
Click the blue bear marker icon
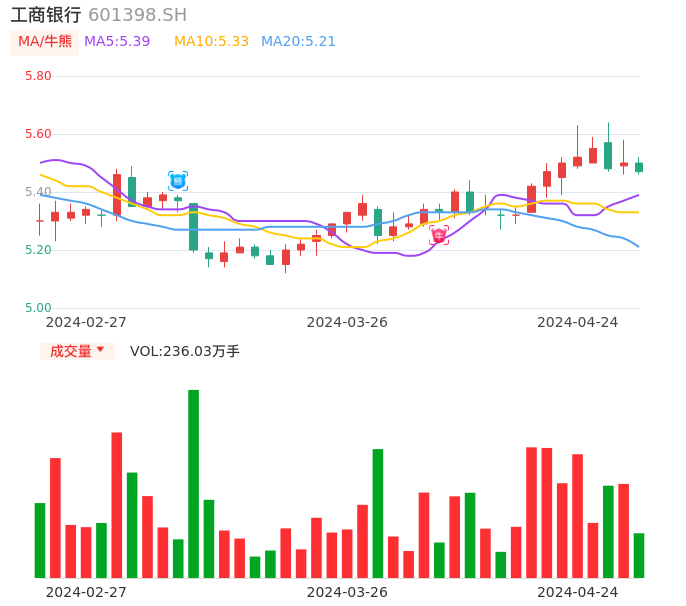tap(178, 181)
